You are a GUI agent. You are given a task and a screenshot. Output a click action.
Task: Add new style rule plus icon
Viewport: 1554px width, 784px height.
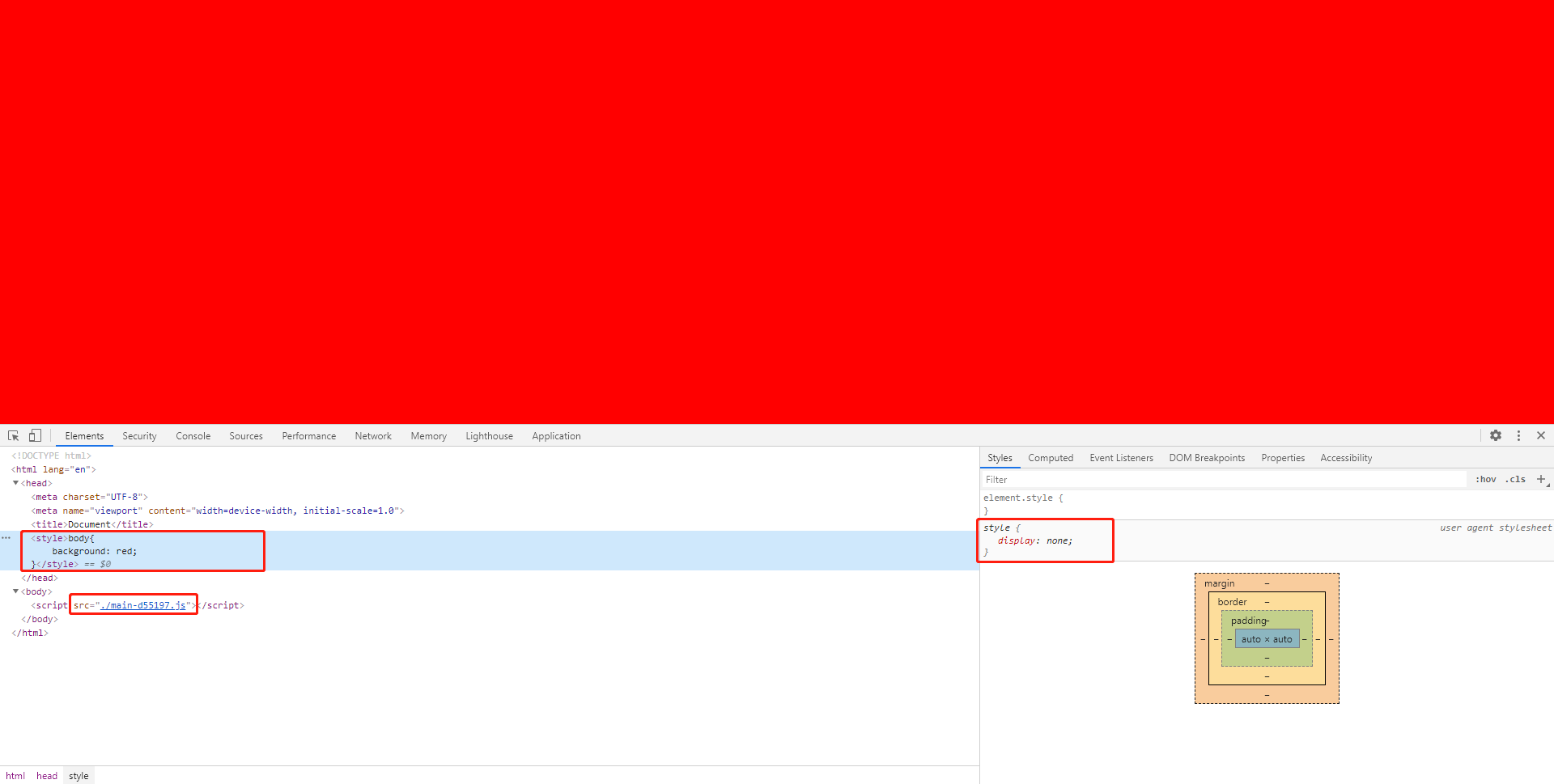point(1541,479)
